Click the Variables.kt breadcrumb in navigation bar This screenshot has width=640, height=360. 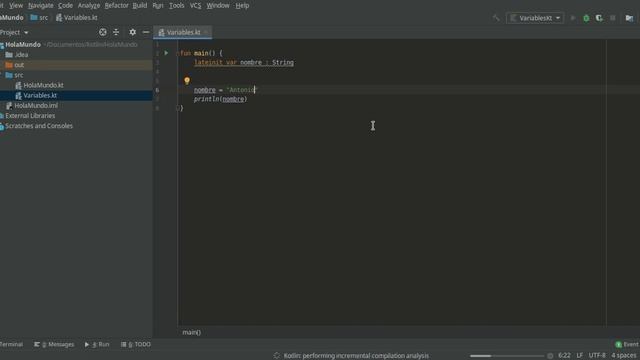click(77, 18)
